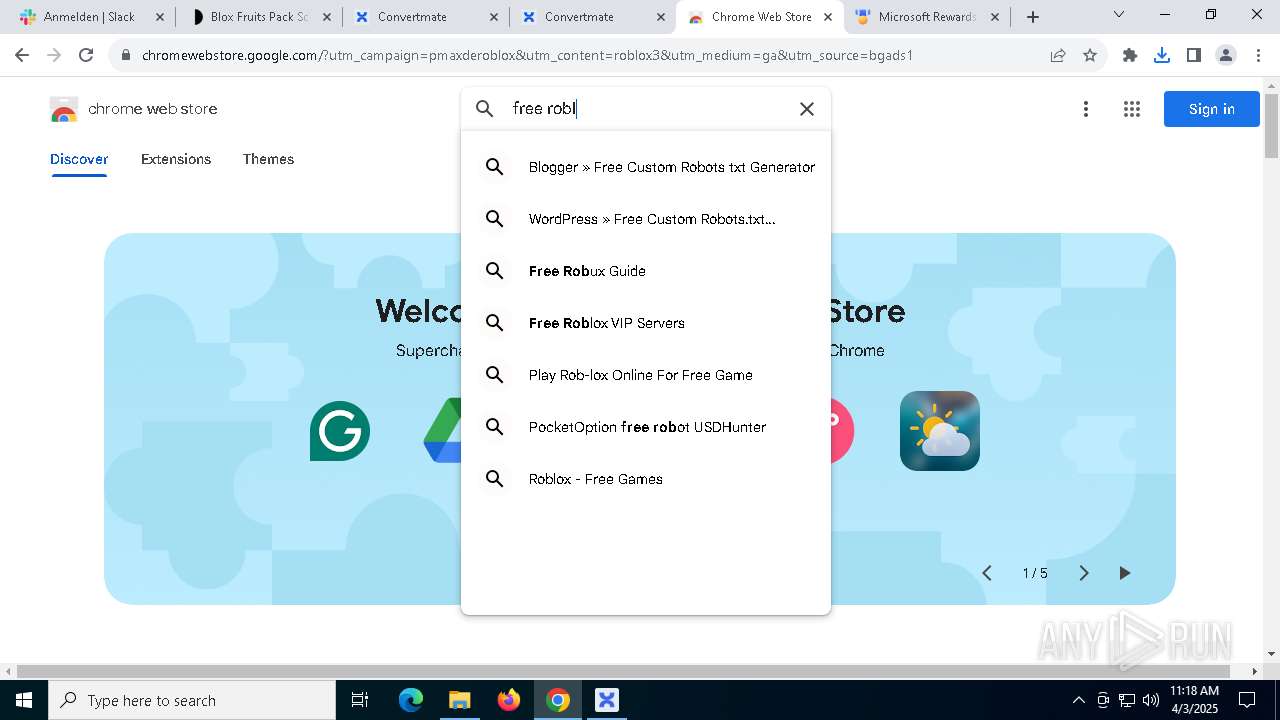Open the Convertmate app on the taskbar

tap(607, 700)
